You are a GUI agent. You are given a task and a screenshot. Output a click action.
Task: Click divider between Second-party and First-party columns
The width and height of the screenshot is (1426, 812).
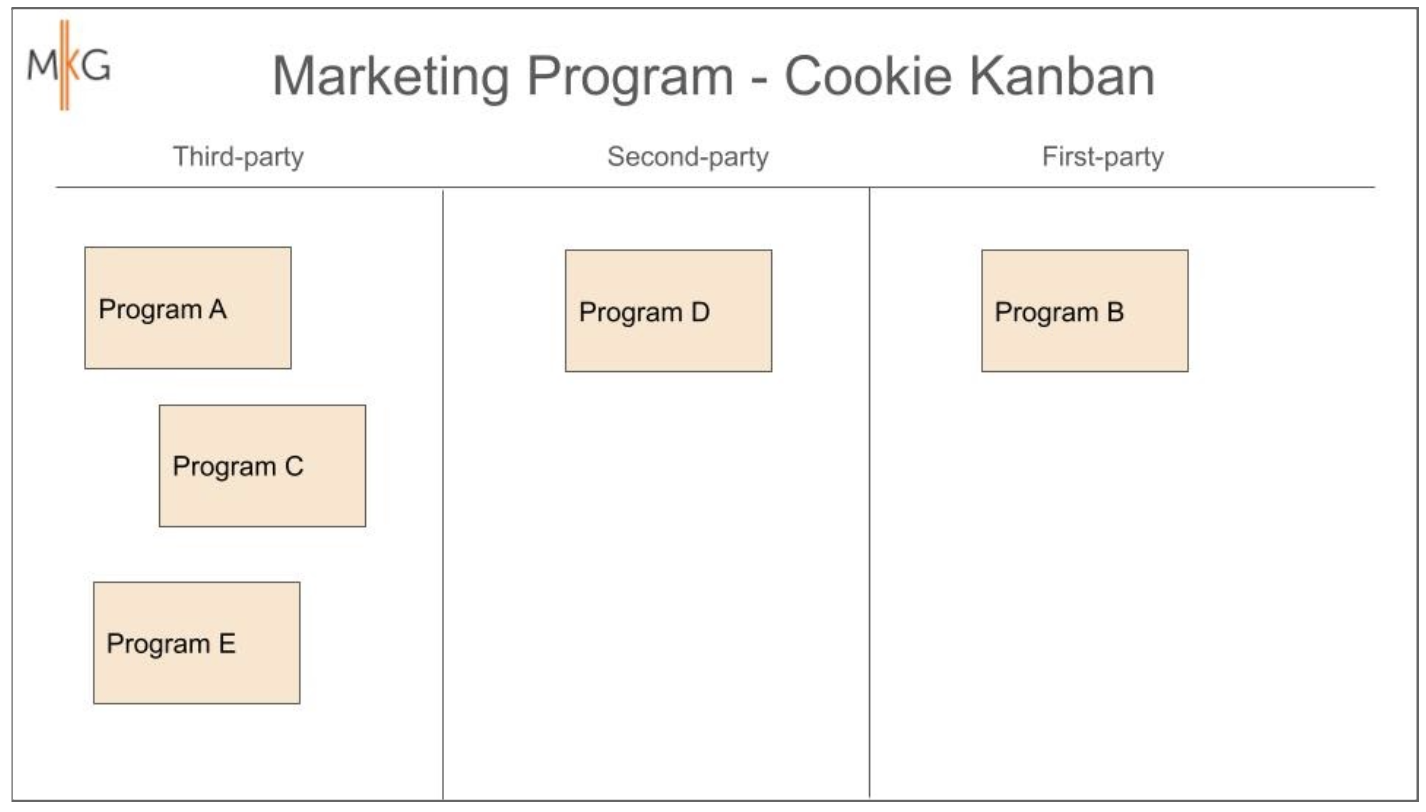pos(870,500)
